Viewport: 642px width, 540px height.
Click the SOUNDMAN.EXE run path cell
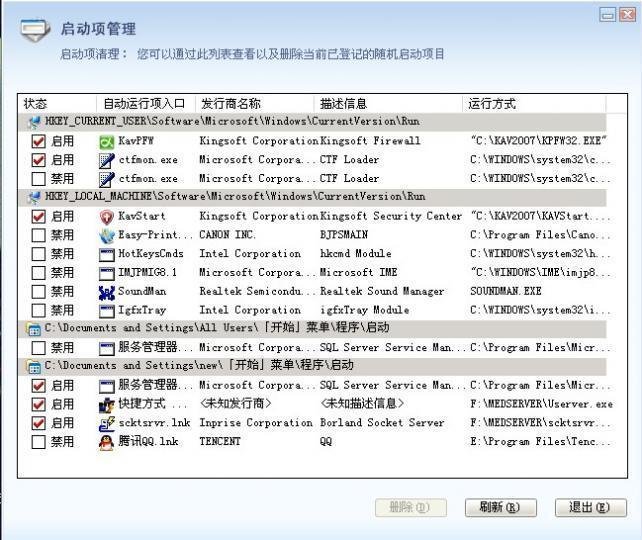pos(506,292)
